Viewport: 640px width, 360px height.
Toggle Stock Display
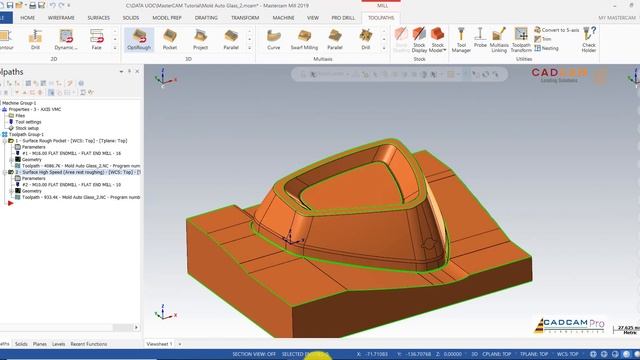click(x=419, y=40)
